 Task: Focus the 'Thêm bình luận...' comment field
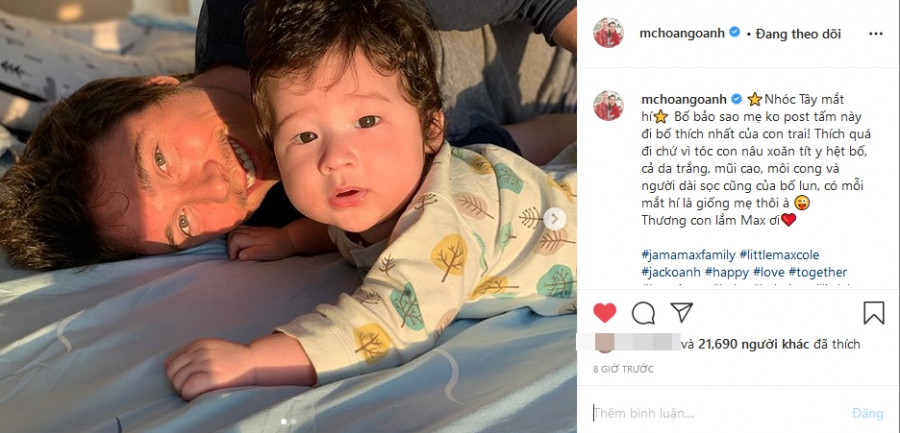click(717, 413)
